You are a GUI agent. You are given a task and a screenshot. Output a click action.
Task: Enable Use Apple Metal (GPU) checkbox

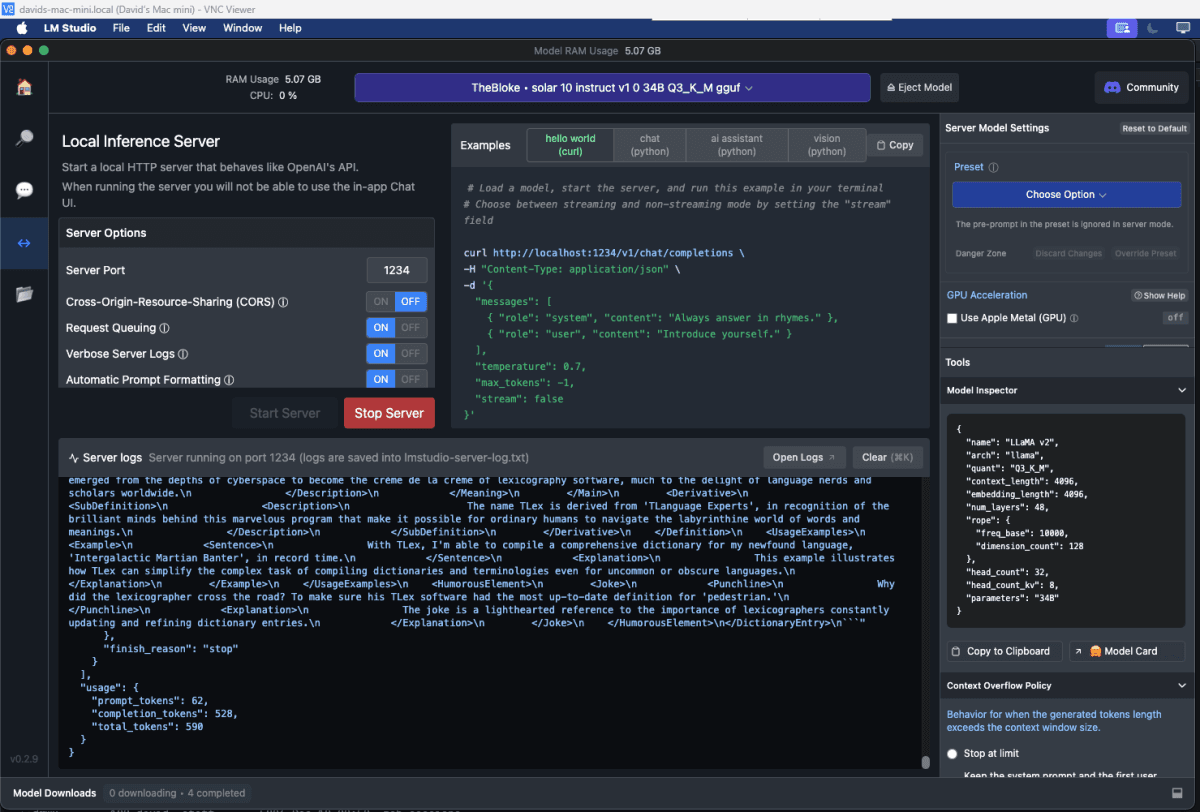tap(952, 318)
